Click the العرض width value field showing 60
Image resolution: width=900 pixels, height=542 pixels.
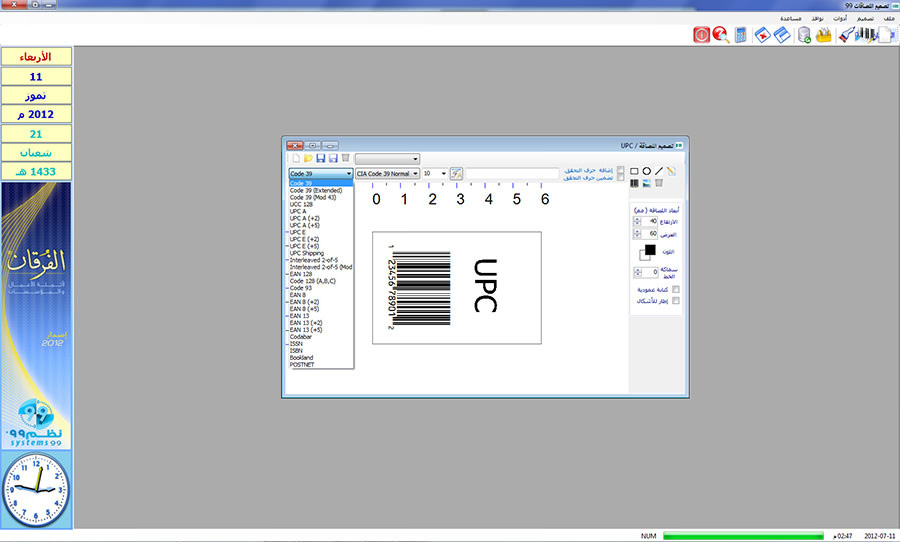click(649, 234)
